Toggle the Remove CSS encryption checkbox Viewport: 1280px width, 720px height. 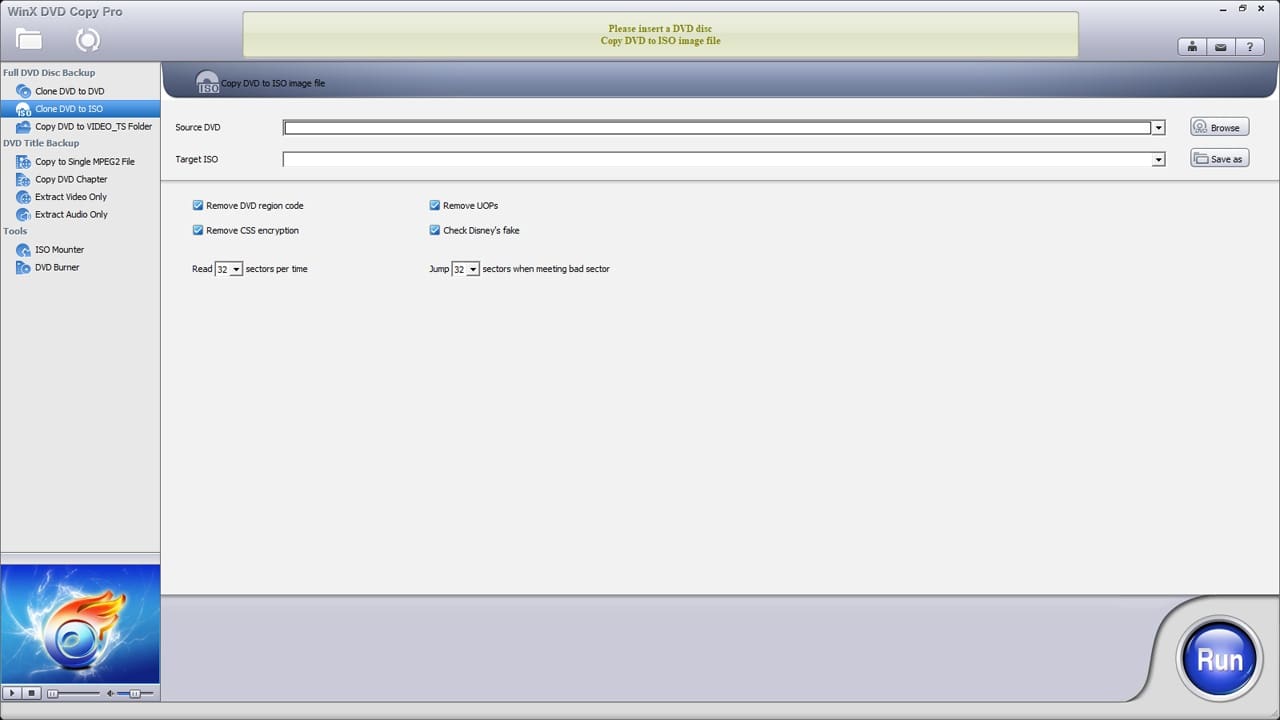[198, 231]
